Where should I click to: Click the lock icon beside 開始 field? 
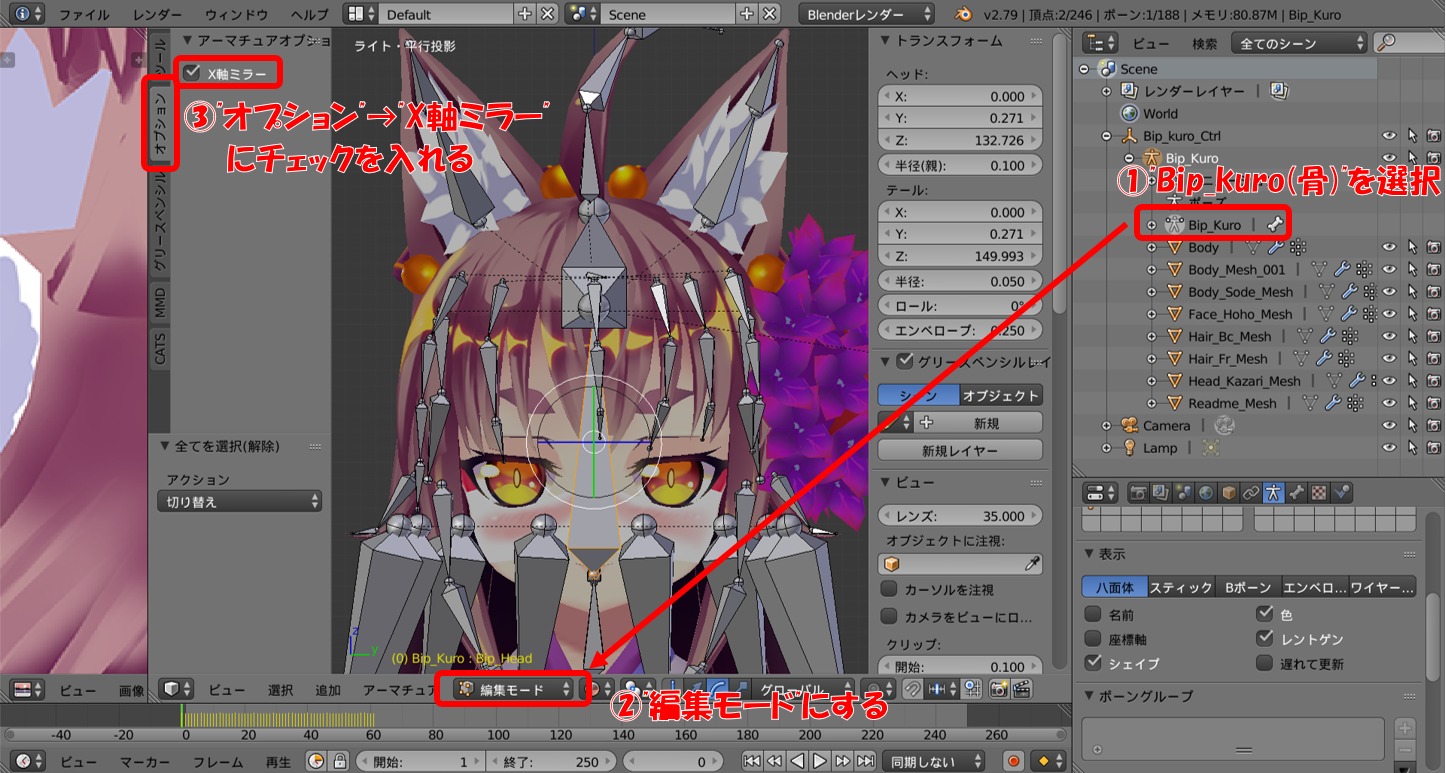[x=340, y=761]
